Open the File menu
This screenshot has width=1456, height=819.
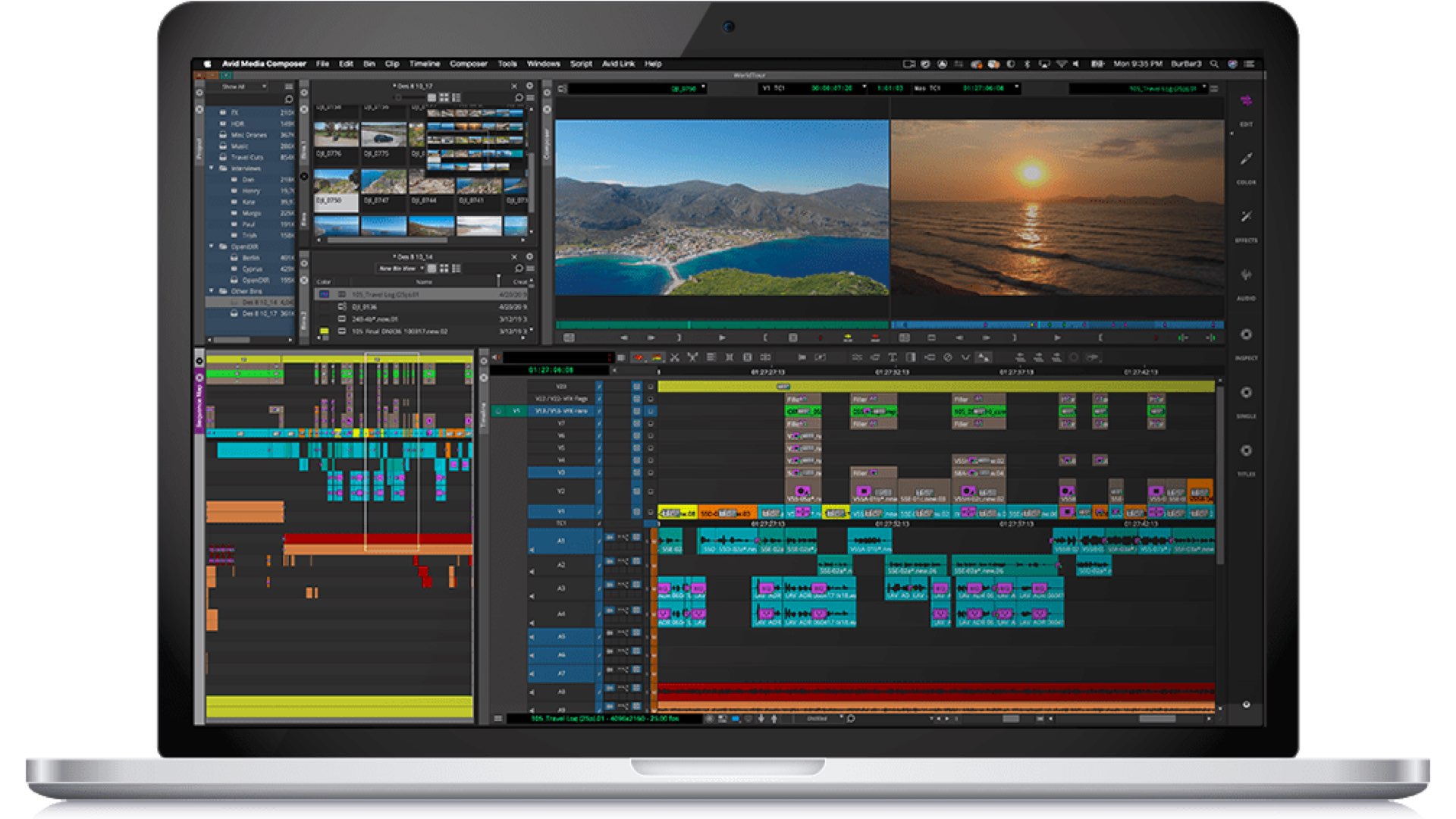(322, 64)
